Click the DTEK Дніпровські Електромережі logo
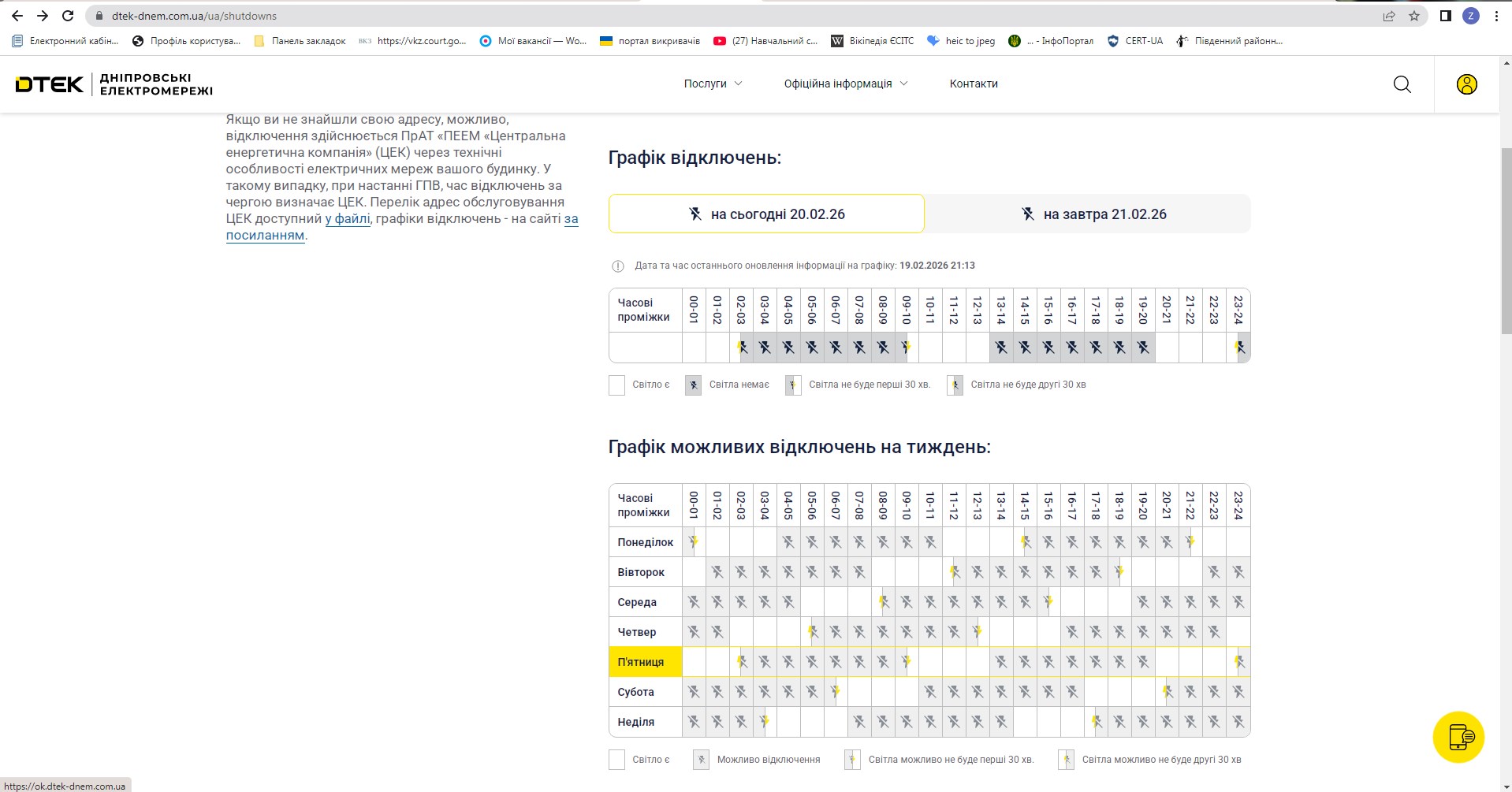This screenshot has width=1512, height=792. (x=114, y=84)
